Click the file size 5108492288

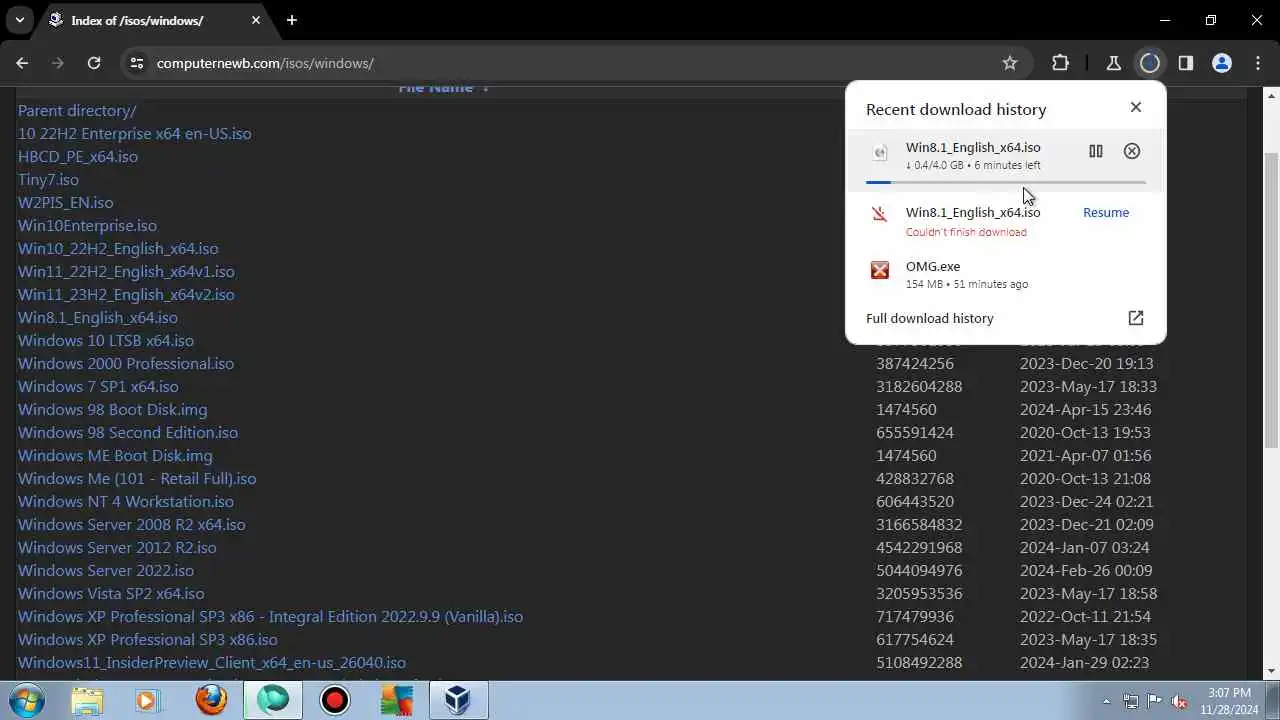click(919, 663)
